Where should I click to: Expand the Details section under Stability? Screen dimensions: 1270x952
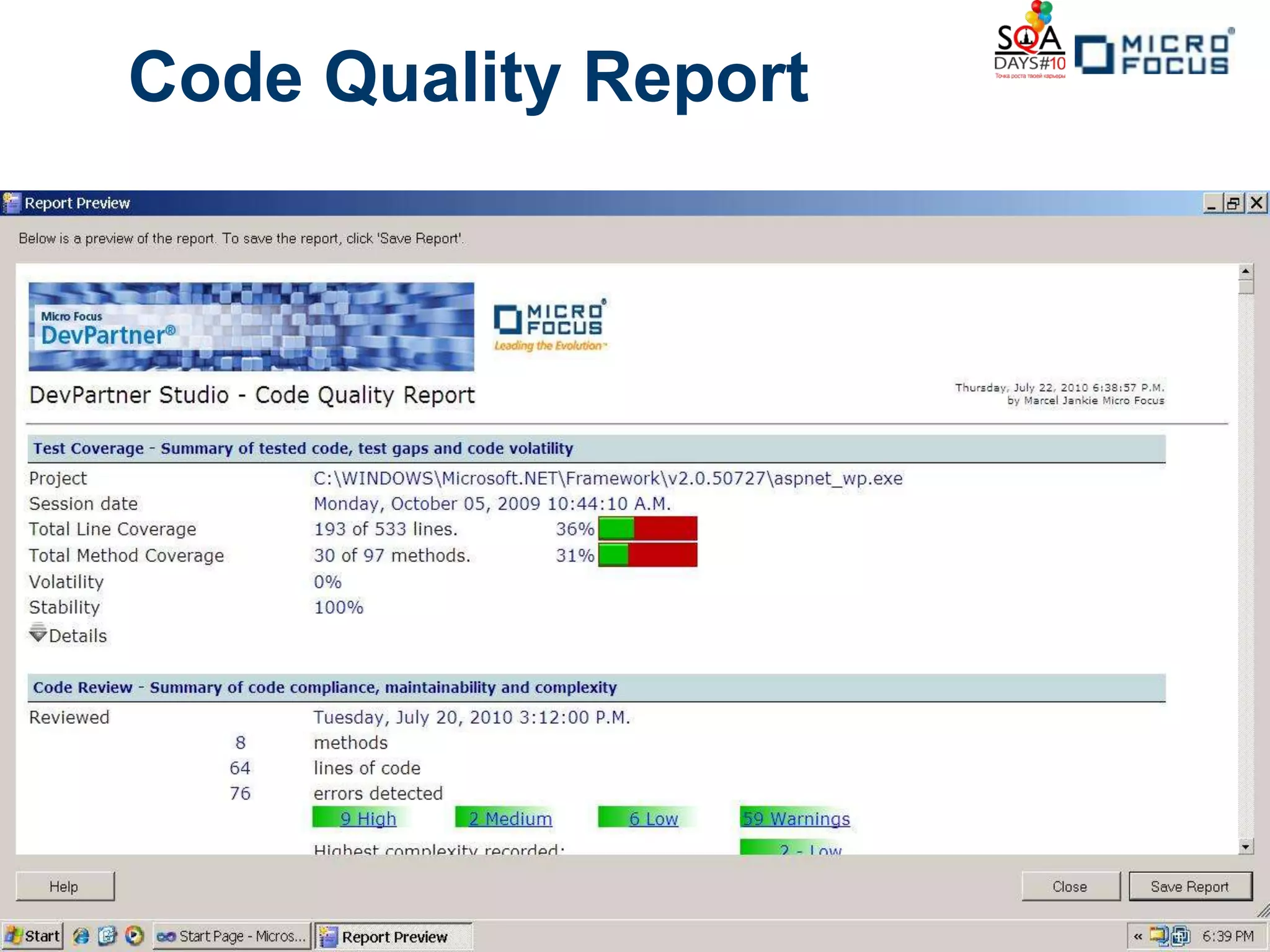(x=68, y=635)
